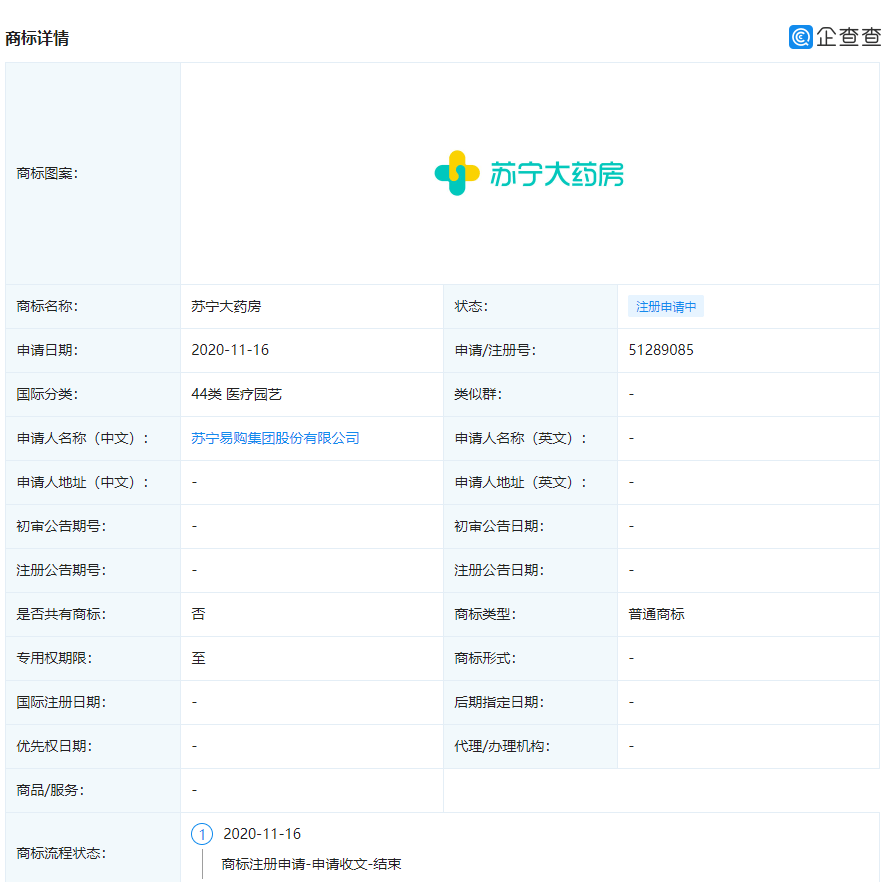Click the 专用权期限 value 至
Screen dimensions: 885x882
[x=198, y=658]
